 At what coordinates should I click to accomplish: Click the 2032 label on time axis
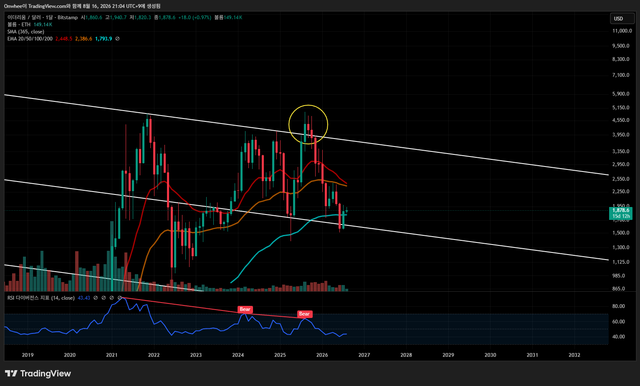(574, 355)
